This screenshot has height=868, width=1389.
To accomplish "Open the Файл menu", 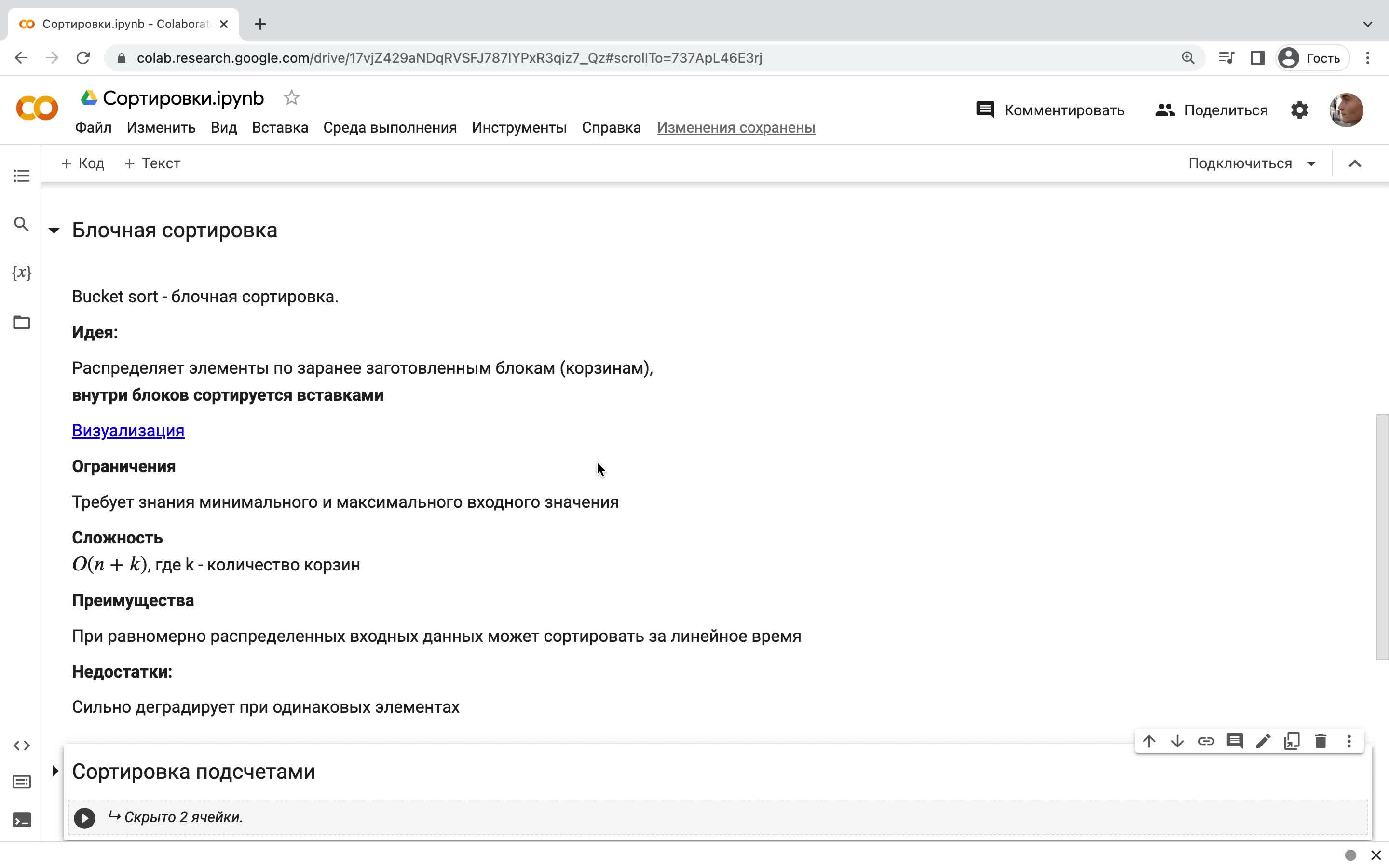I will point(93,127).
